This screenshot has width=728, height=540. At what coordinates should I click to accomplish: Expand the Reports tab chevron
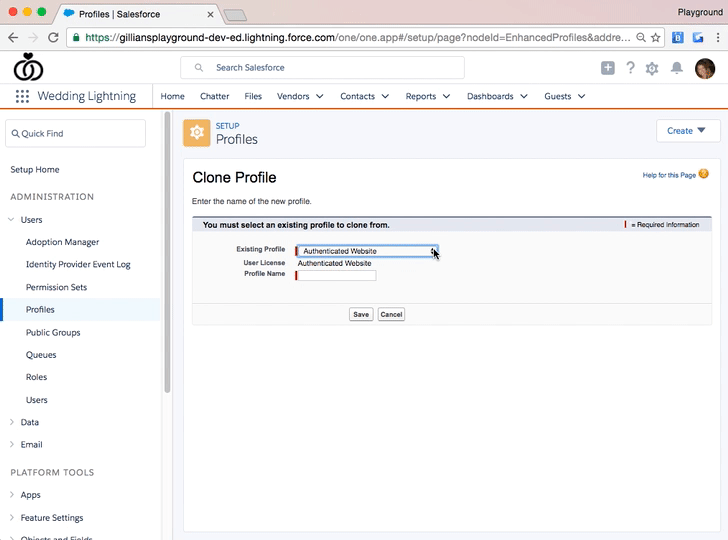[447, 97]
